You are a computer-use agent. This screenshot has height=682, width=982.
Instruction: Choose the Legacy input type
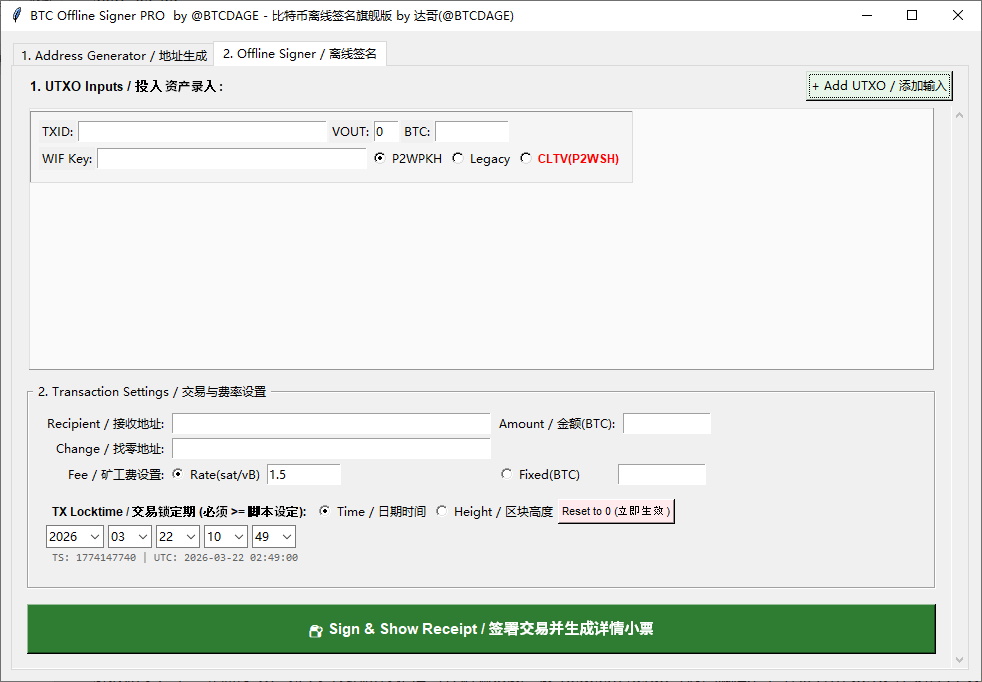pos(458,158)
